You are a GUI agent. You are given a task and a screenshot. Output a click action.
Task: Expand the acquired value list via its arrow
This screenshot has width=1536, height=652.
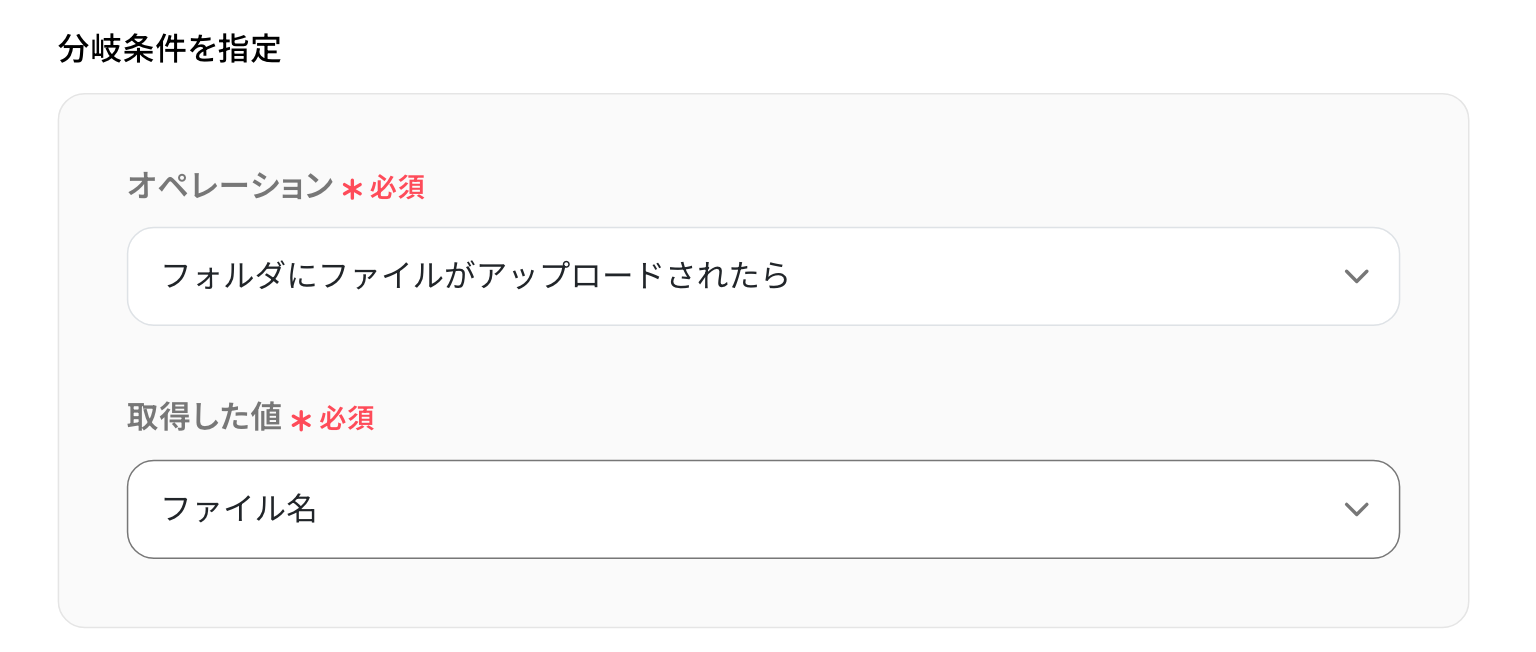pyautogui.click(x=1356, y=510)
